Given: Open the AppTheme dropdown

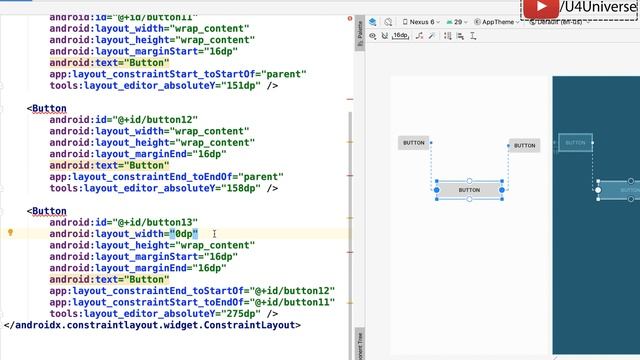Looking at the screenshot, I should click(496, 22).
